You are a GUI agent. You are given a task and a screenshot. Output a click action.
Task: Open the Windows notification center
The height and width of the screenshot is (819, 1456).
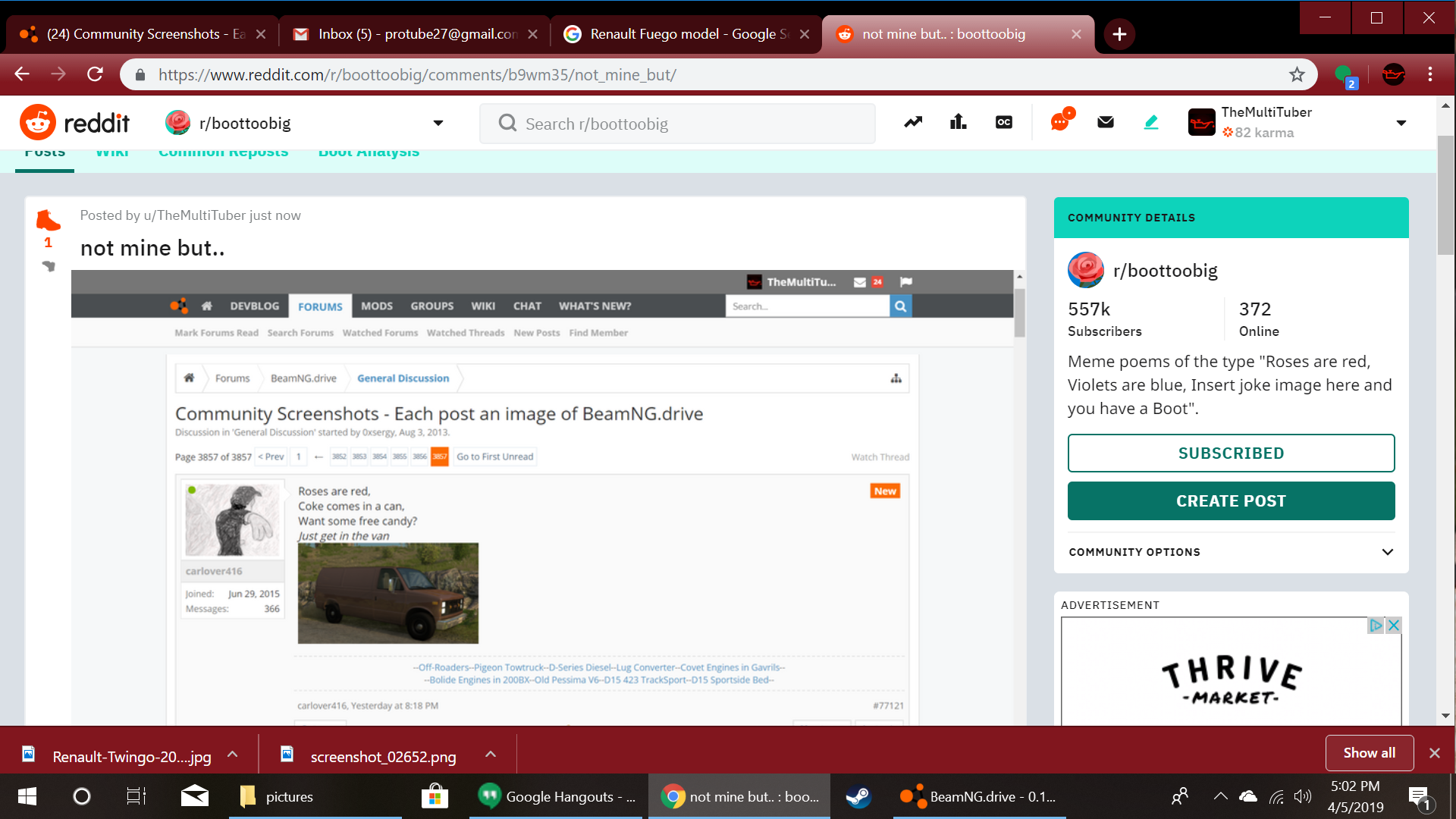pos(1420,797)
